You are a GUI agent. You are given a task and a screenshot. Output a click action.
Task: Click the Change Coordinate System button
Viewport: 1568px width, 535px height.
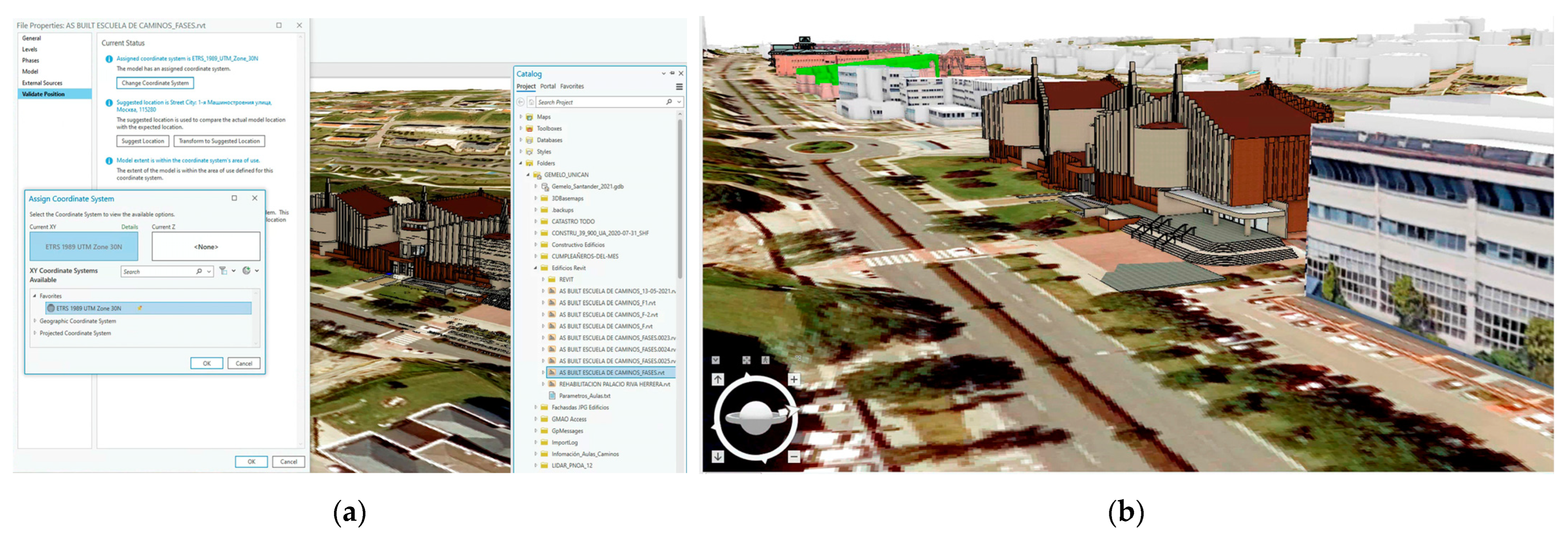(x=155, y=83)
